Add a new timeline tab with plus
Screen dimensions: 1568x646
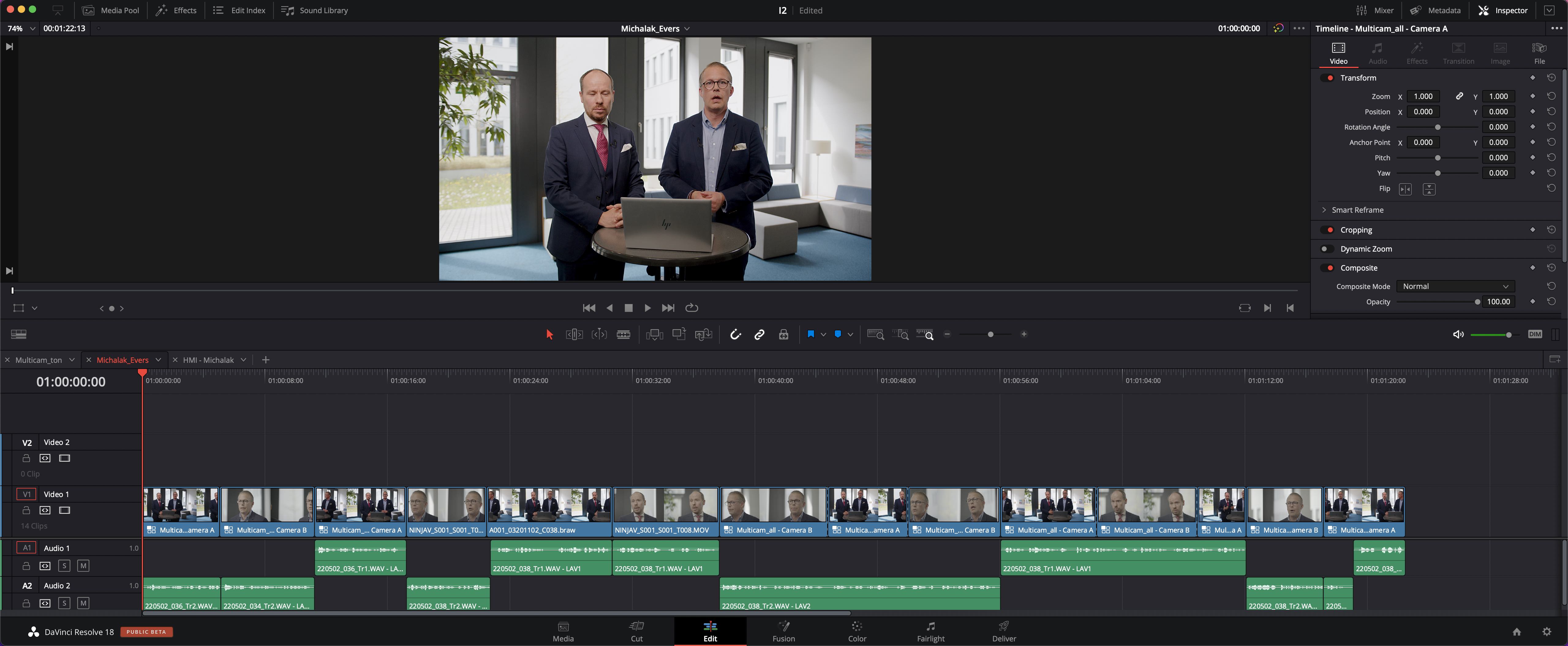pos(266,360)
